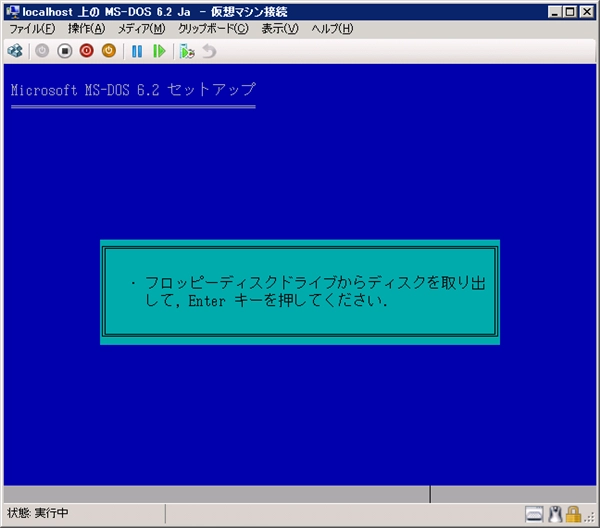Screen dimensions: 600x528
Task: Click the floppy disk removal message box
Action: click(x=300, y=292)
